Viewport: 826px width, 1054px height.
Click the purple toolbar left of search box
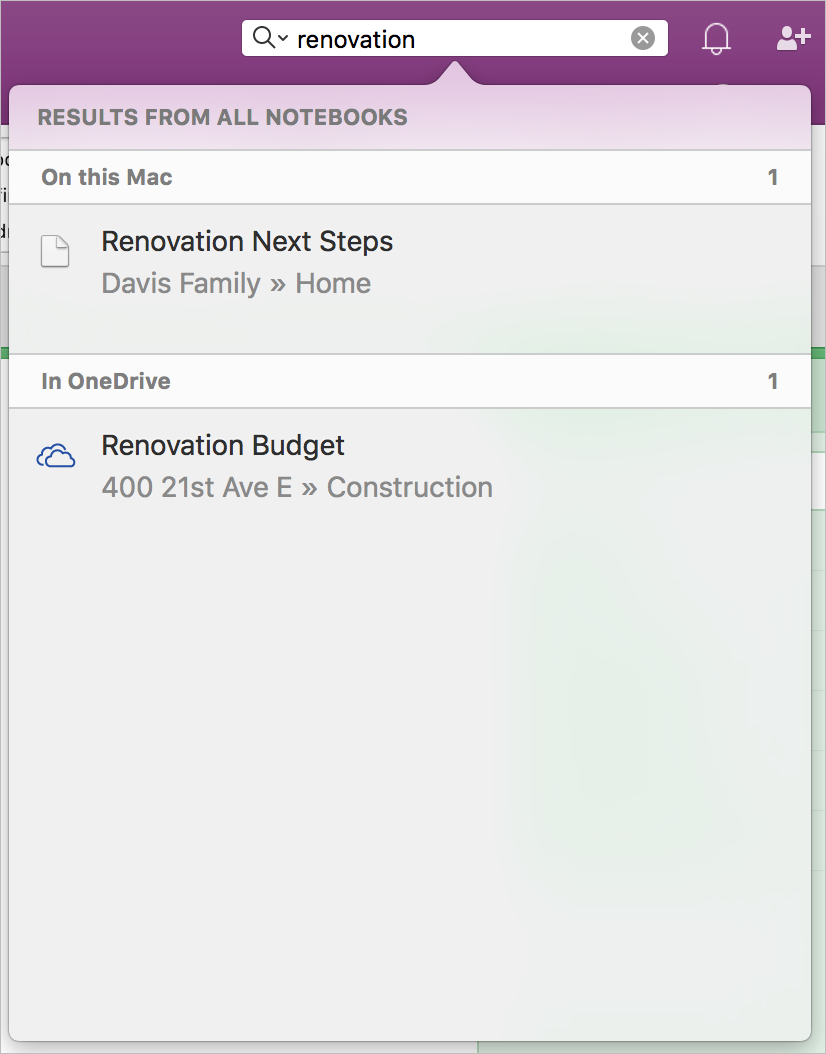(x=120, y=39)
